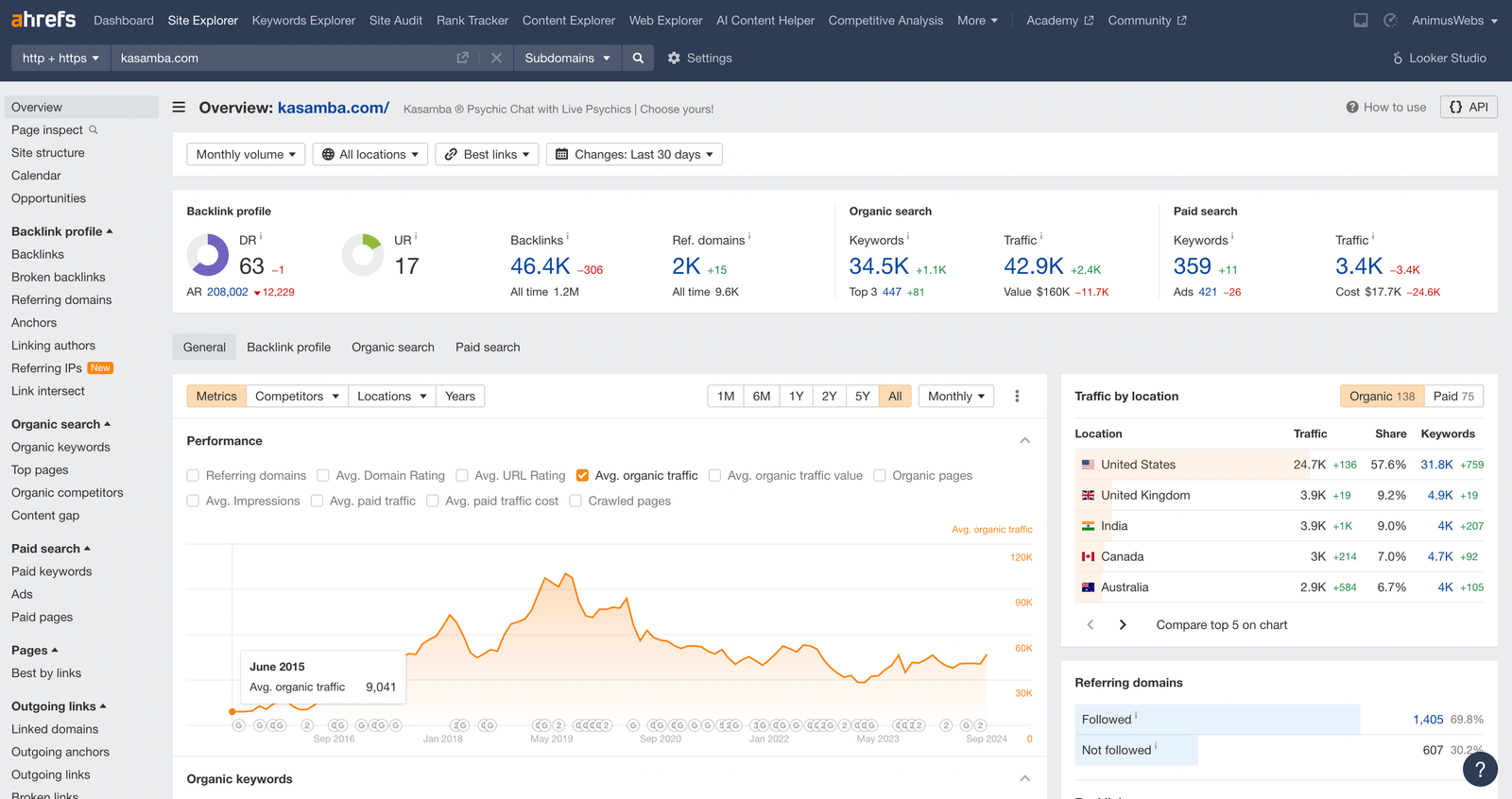
Task: Switch to Backlink profile tab
Action: pyautogui.click(x=288, y=347)
